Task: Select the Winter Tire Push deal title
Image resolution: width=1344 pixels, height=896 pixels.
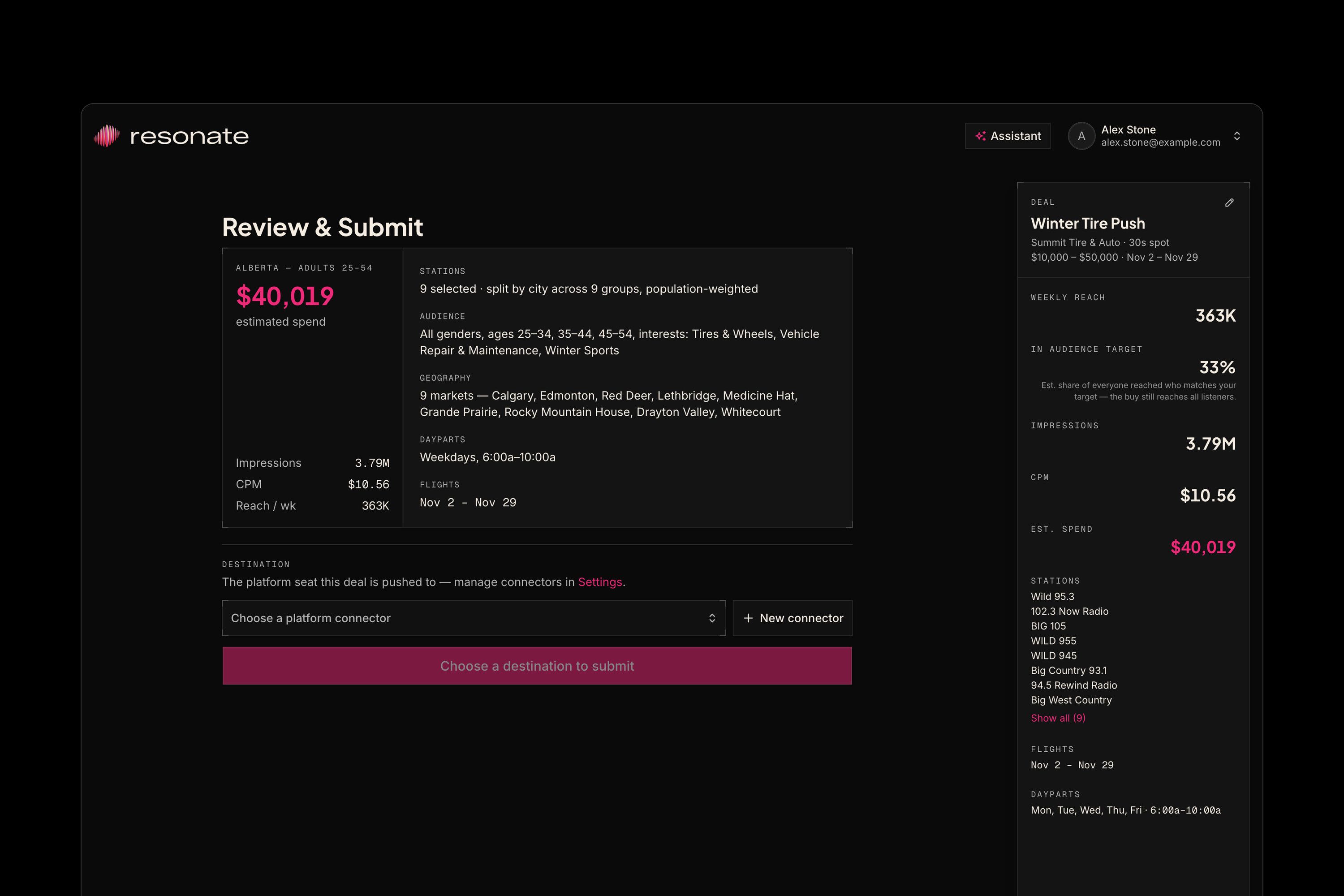Action: [x=1087, y=224]
